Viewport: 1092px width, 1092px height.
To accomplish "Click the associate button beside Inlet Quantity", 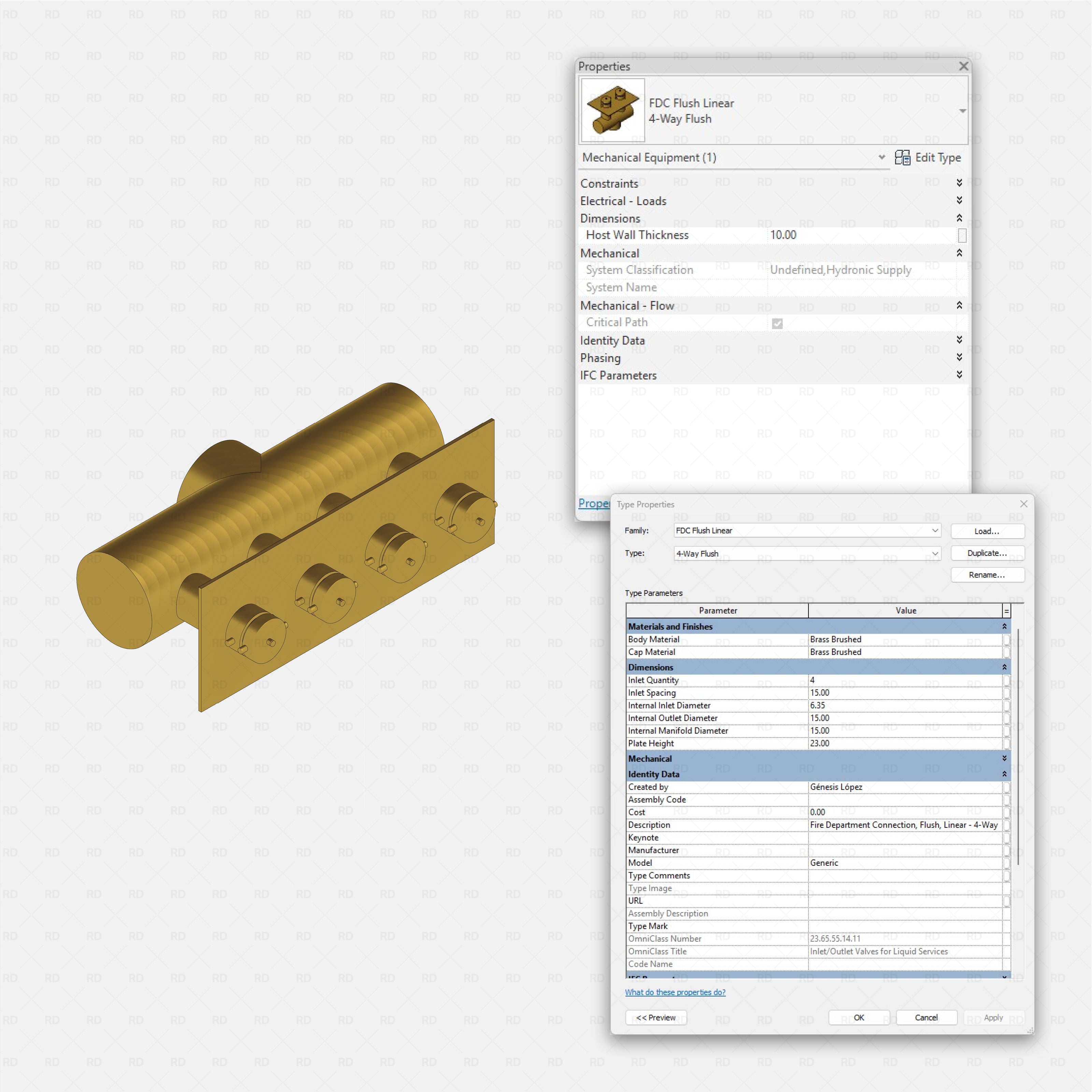I will click(1006, 680).
